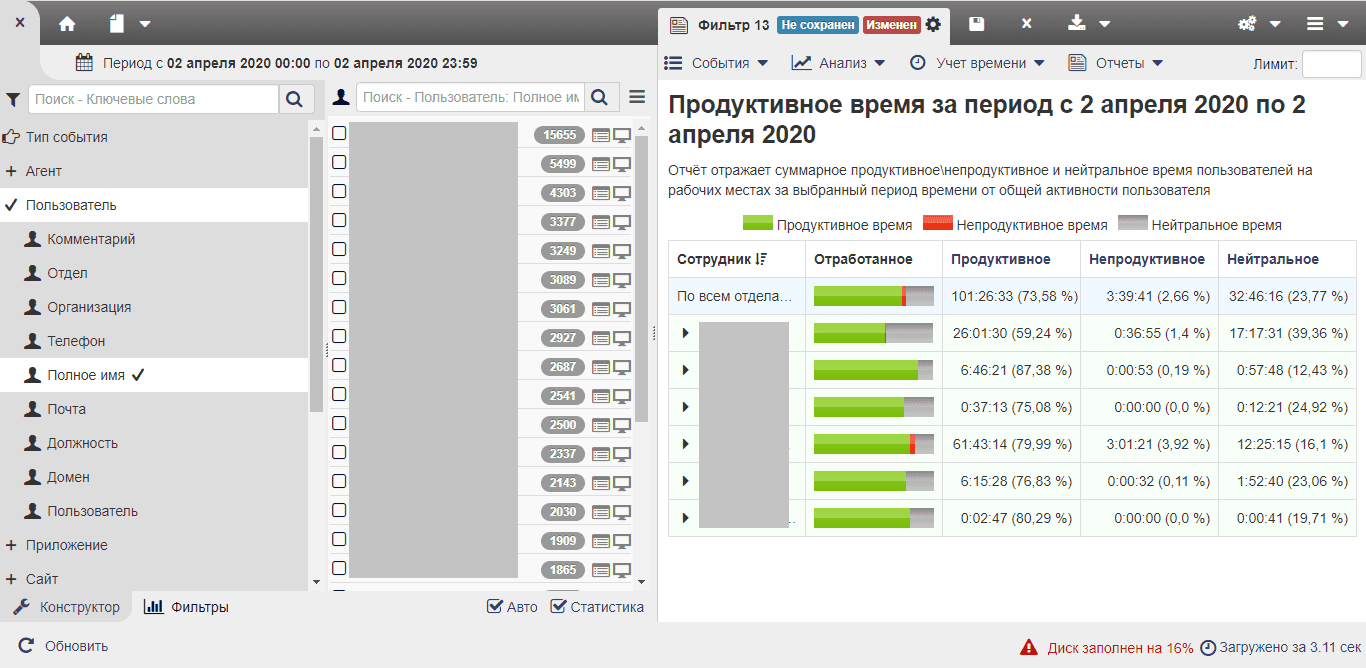Expand the Сайт filter group
The height and width of the screenshot is (668, 1366).
click(11, 579)
